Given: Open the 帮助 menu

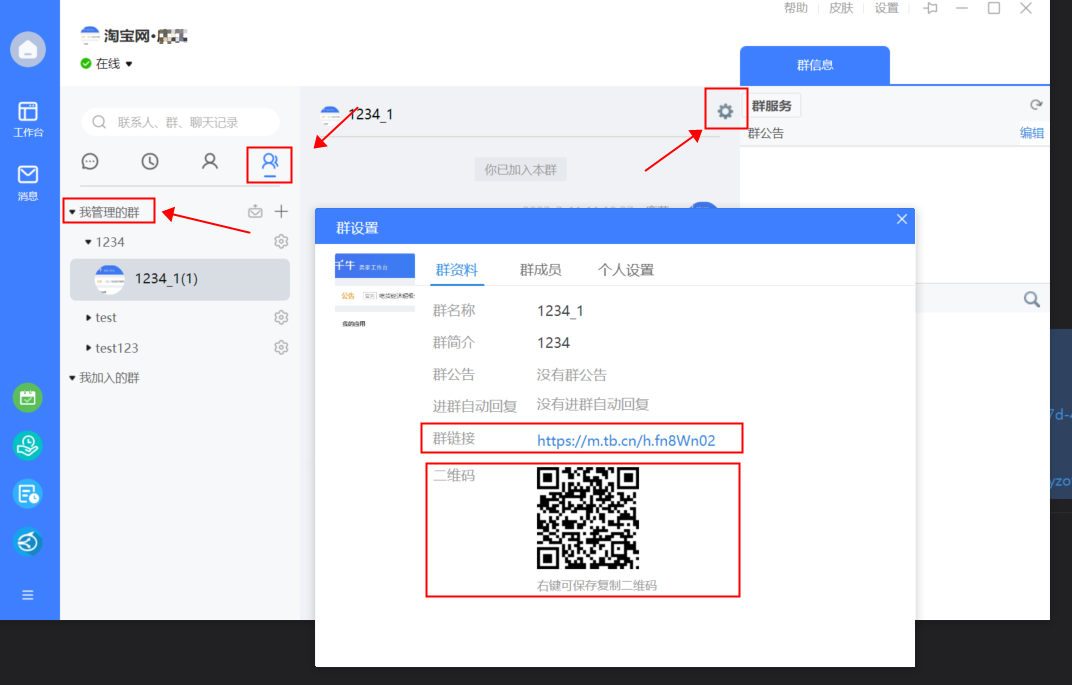Looking at the screenshot, I should [x=795, y=8].
